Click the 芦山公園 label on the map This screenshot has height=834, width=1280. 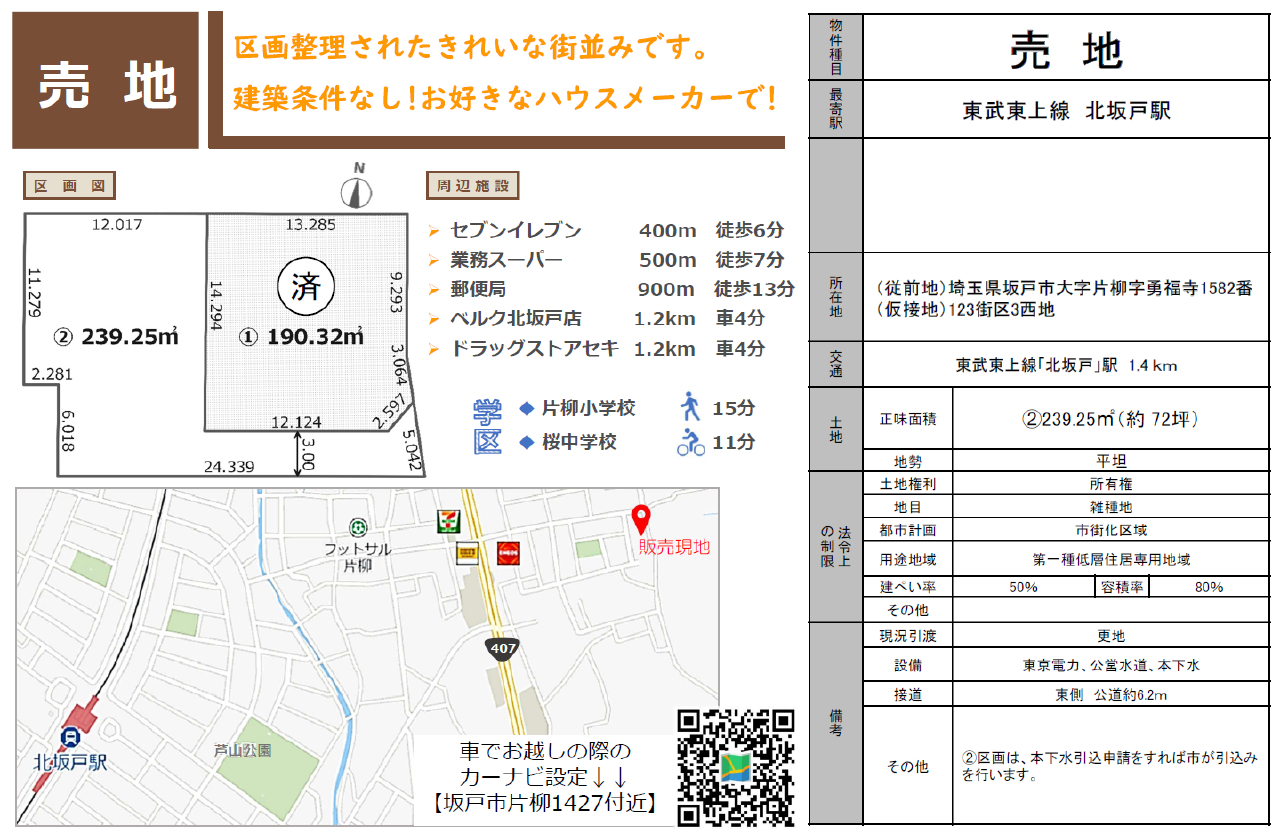click(x=242, y=748)
